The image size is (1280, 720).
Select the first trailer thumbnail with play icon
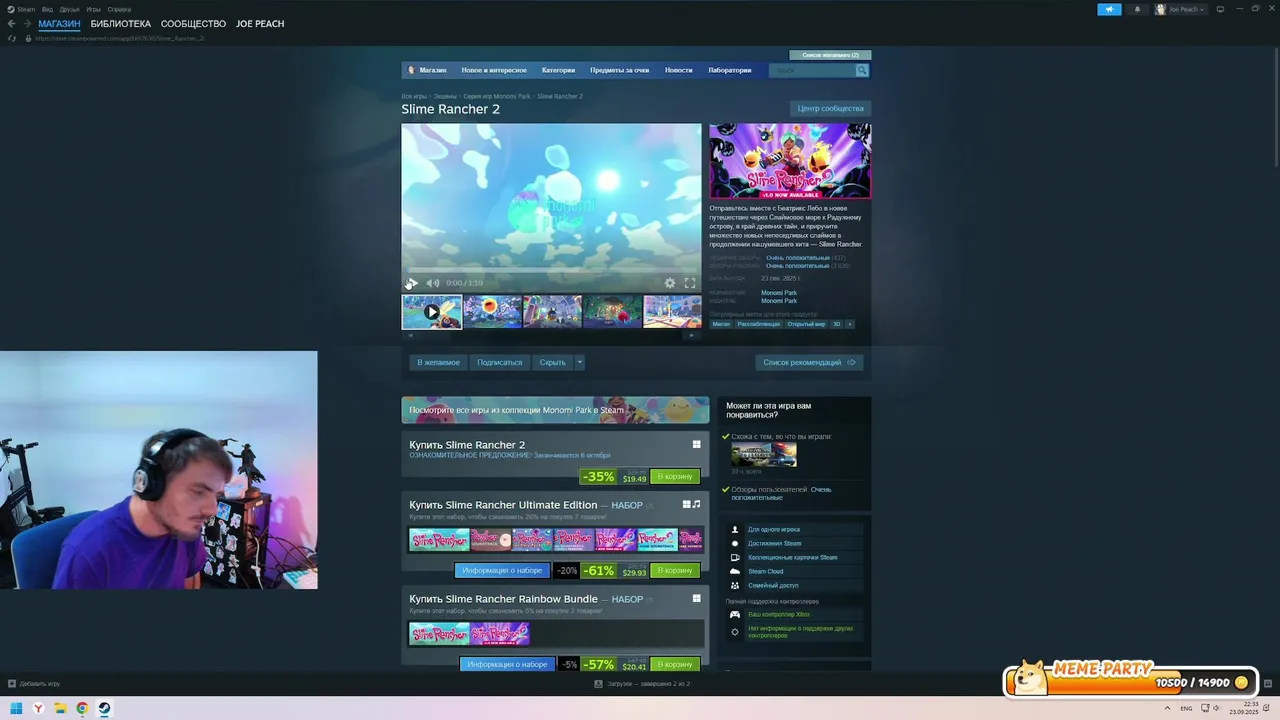pyautogui.click(x=432, y=312)
